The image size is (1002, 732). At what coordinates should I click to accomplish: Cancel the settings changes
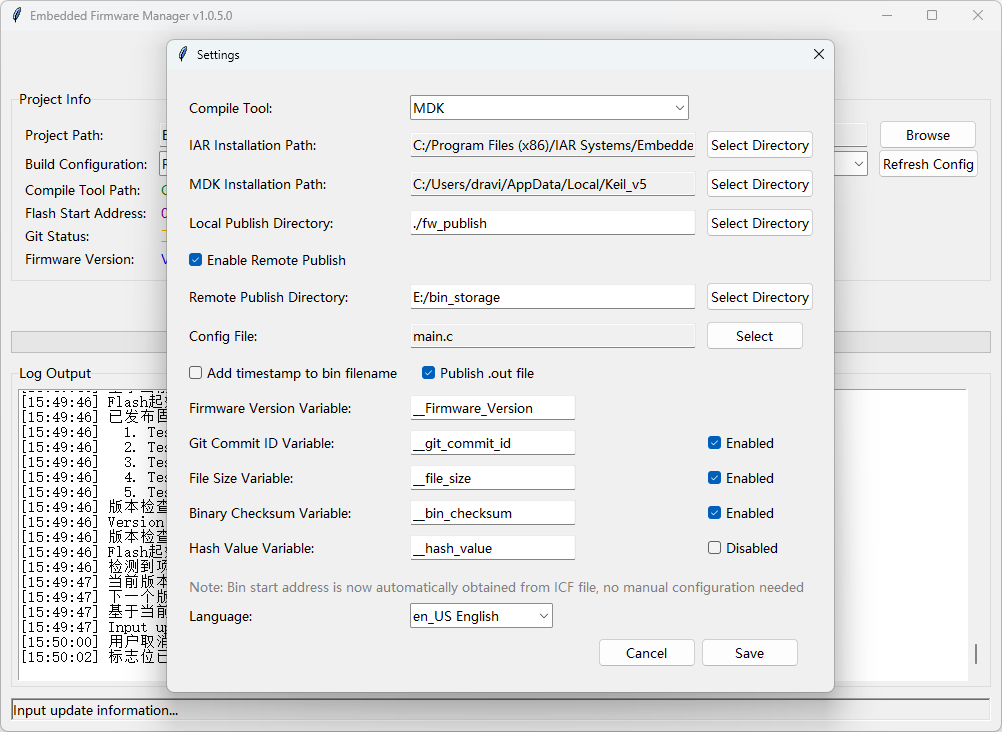pos(647,653)
